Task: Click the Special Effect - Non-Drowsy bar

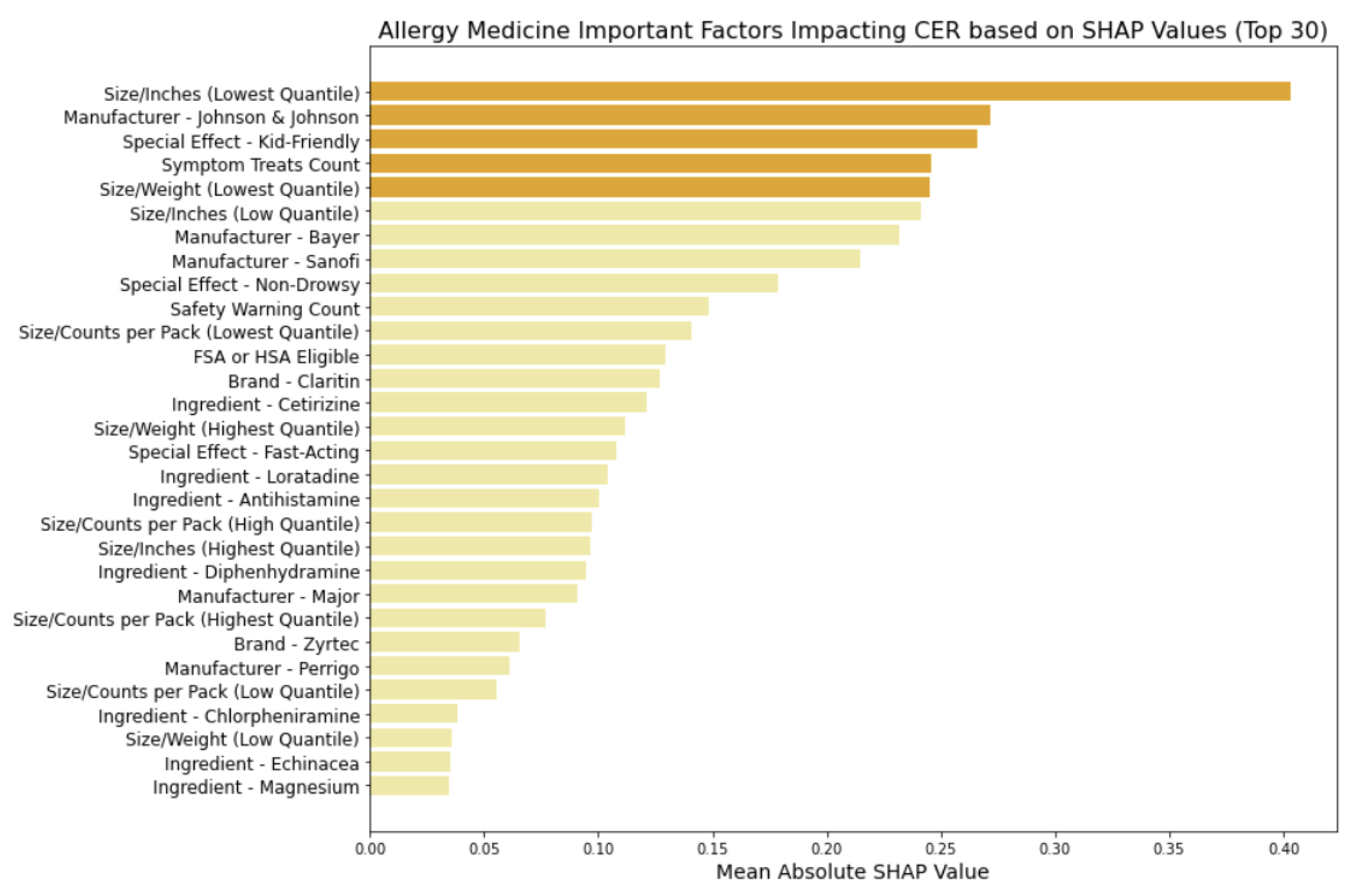Action: [x=573, y=283]
